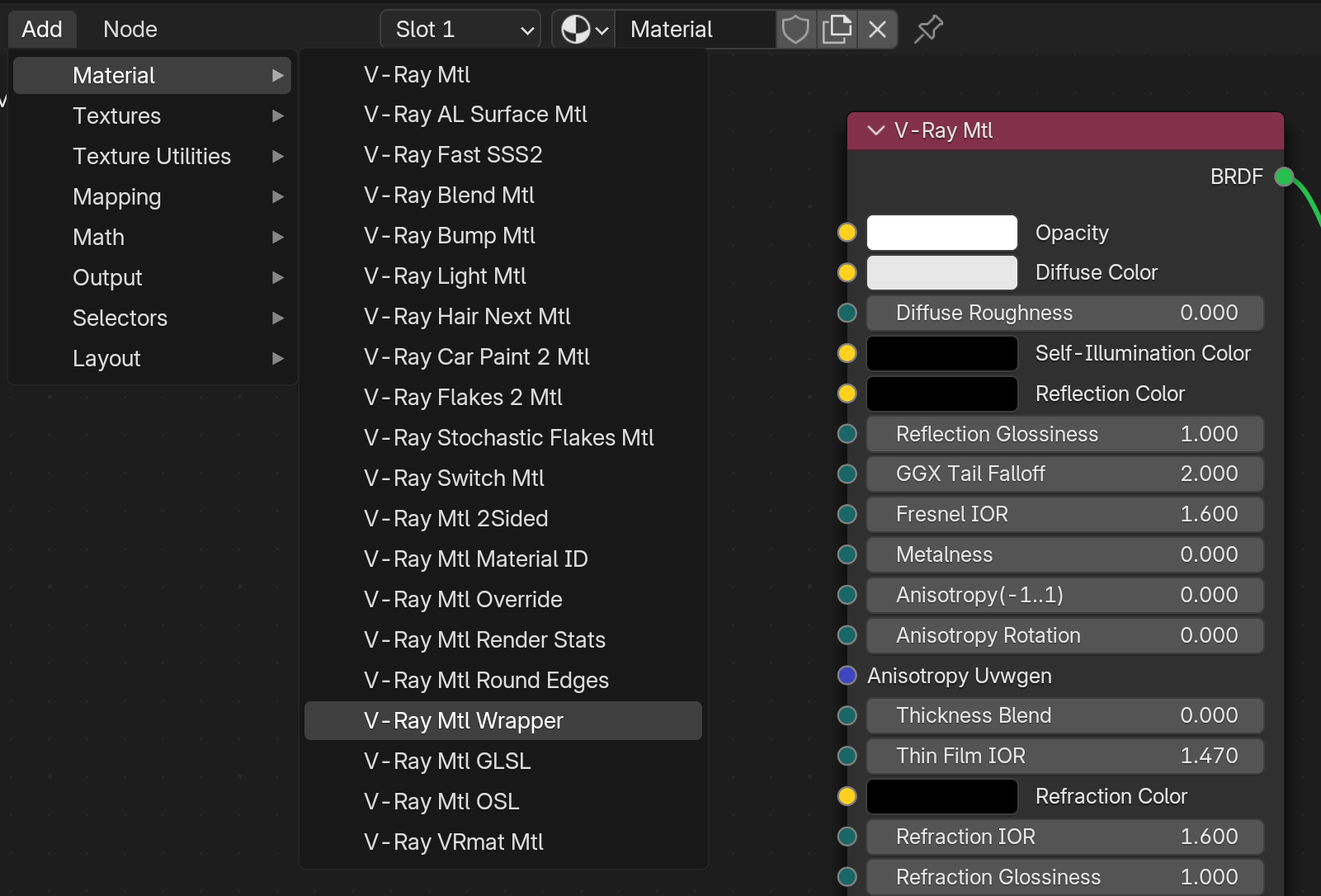Add V-Ray Mtl GLSL node

click(503, 762)
